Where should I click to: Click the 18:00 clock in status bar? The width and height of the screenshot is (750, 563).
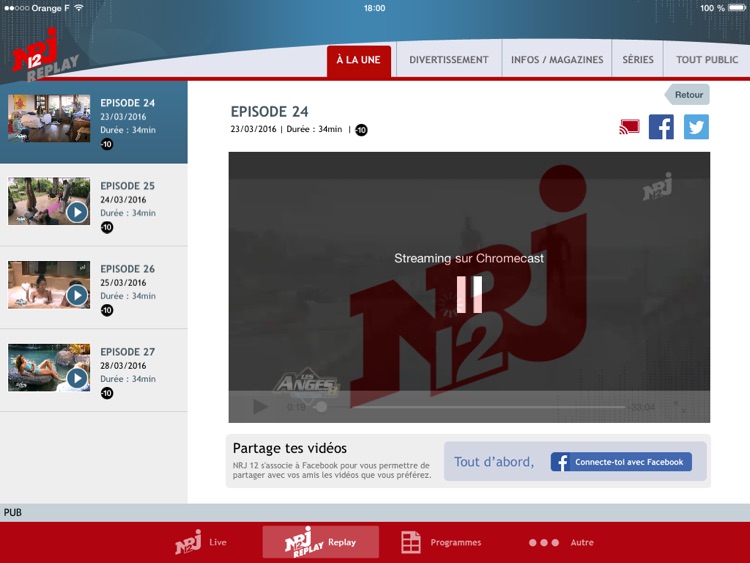click(375, 8)
